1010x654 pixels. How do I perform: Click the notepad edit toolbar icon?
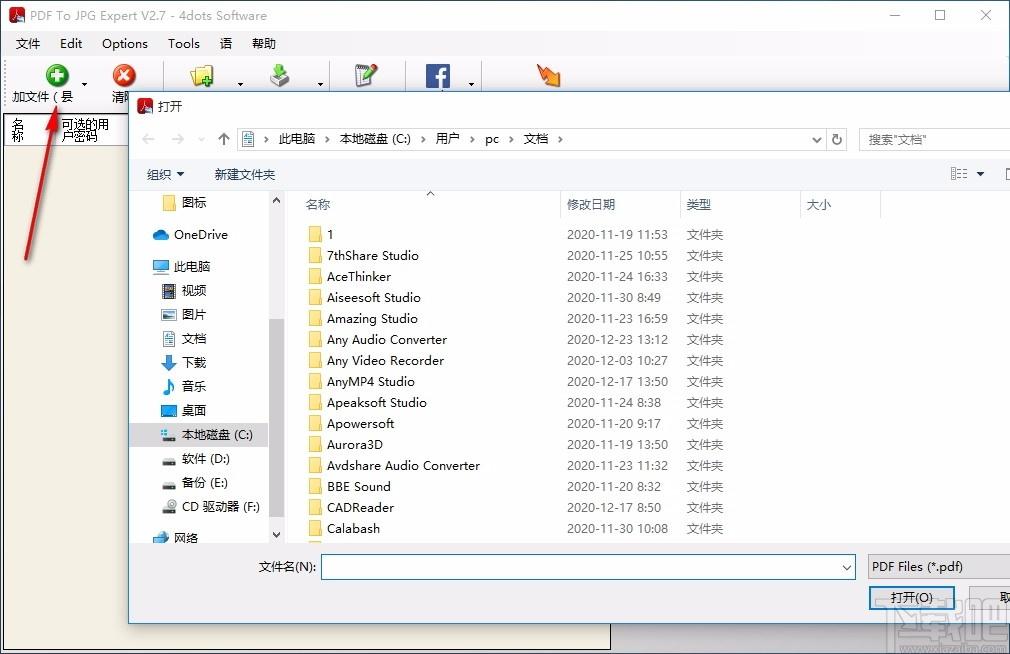click(x=366, y=75)
